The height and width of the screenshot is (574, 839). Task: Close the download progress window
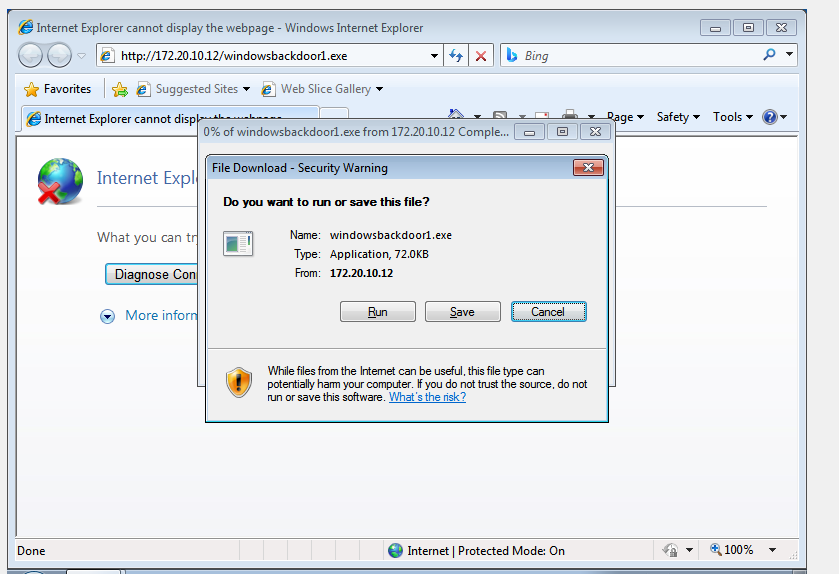coord(595,132)
